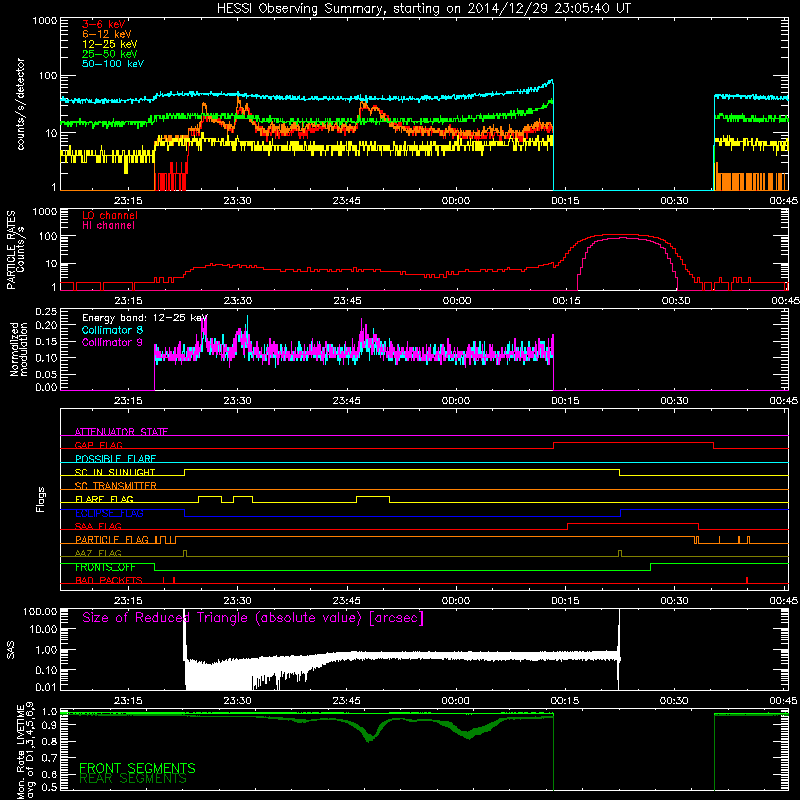Click 00:15 tick under the counts panel
The width and height of the screenshot is (800, 800).
[565, 201]
